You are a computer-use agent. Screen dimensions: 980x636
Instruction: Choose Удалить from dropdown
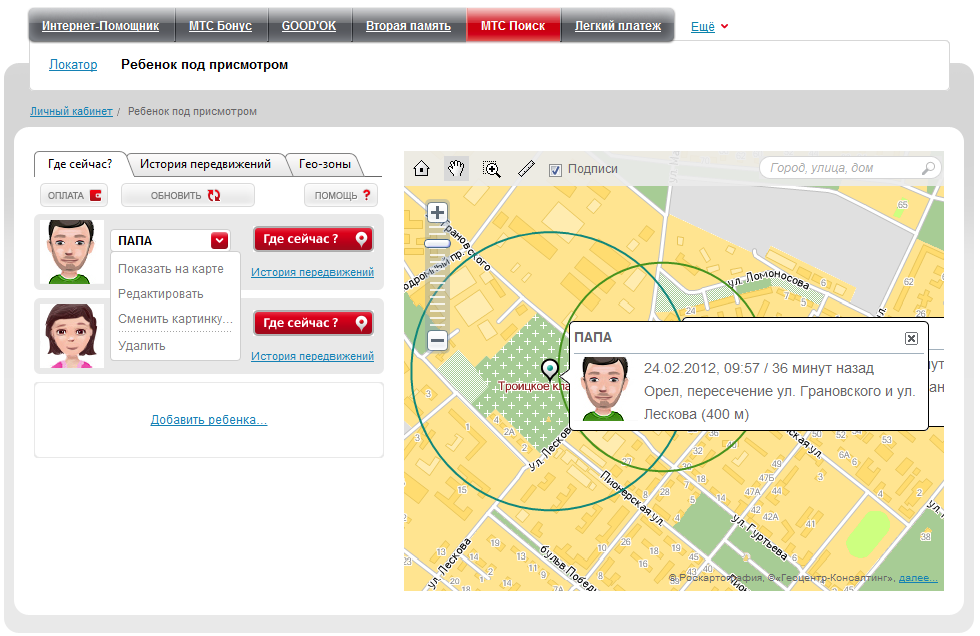(x=142, y=345)
